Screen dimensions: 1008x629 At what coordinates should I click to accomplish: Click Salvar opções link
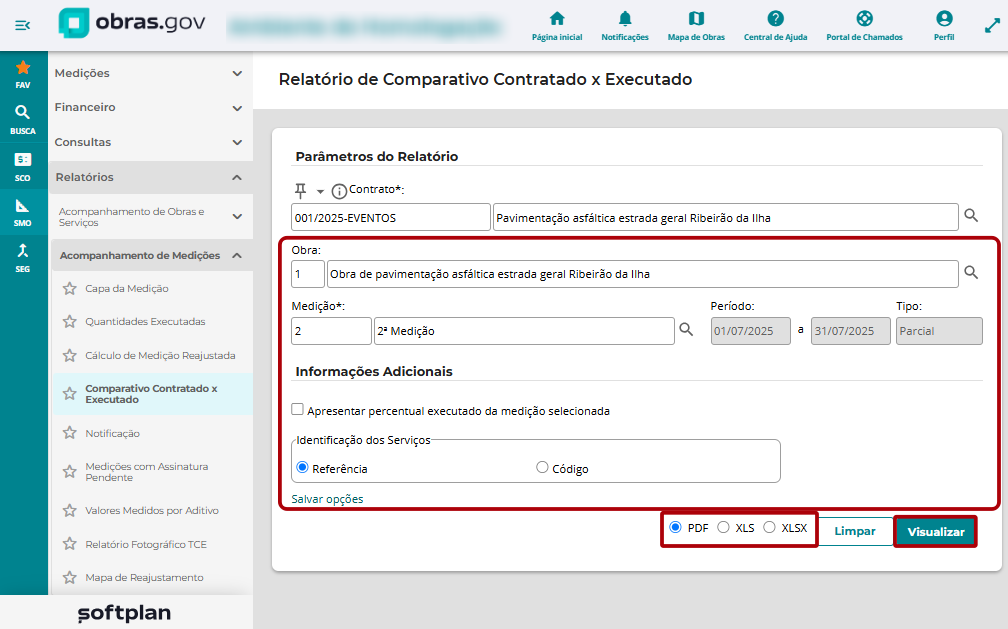click(x=327, y=499)
